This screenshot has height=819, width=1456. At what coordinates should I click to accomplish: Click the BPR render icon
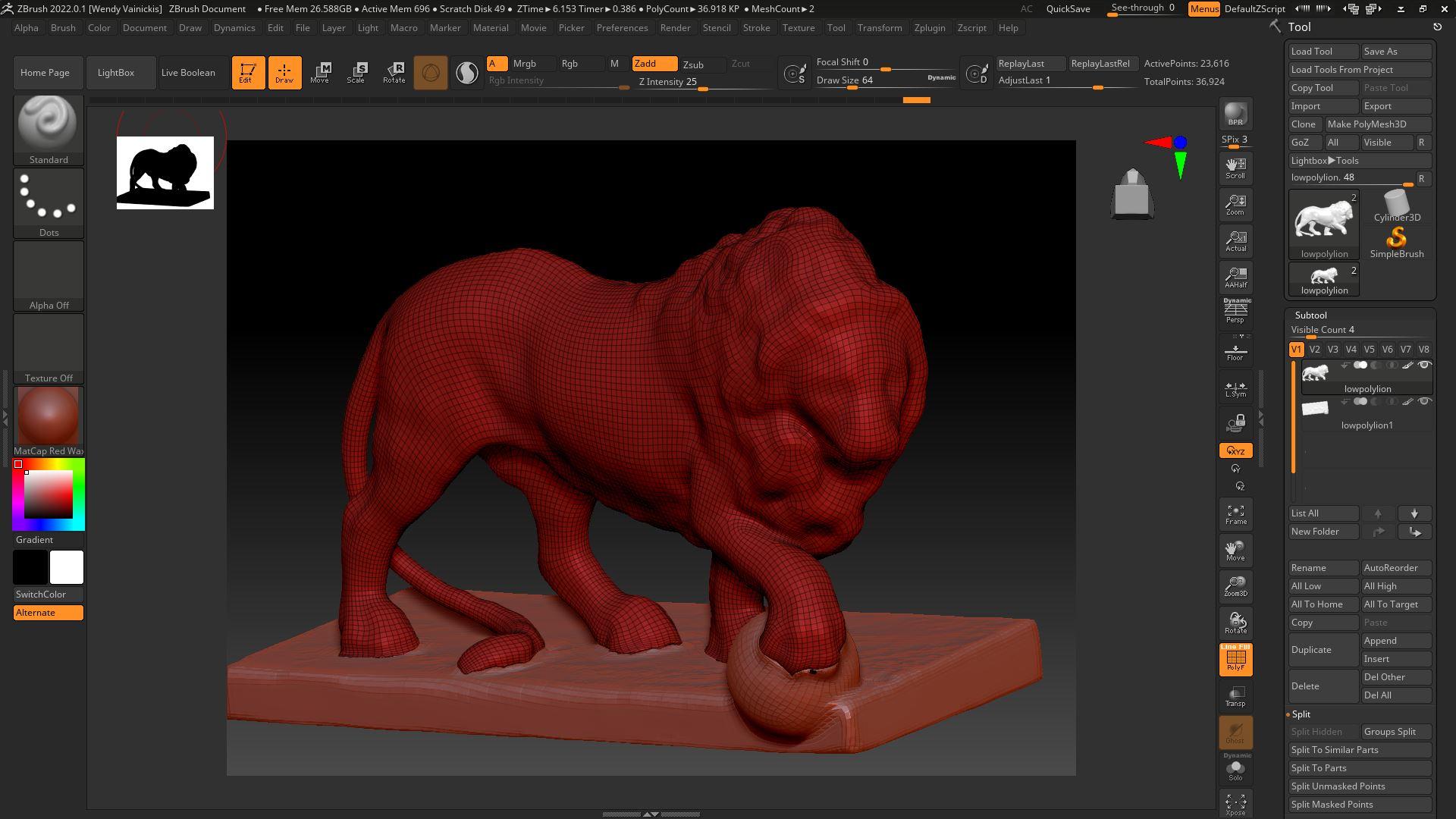(x=1235, y=114)
